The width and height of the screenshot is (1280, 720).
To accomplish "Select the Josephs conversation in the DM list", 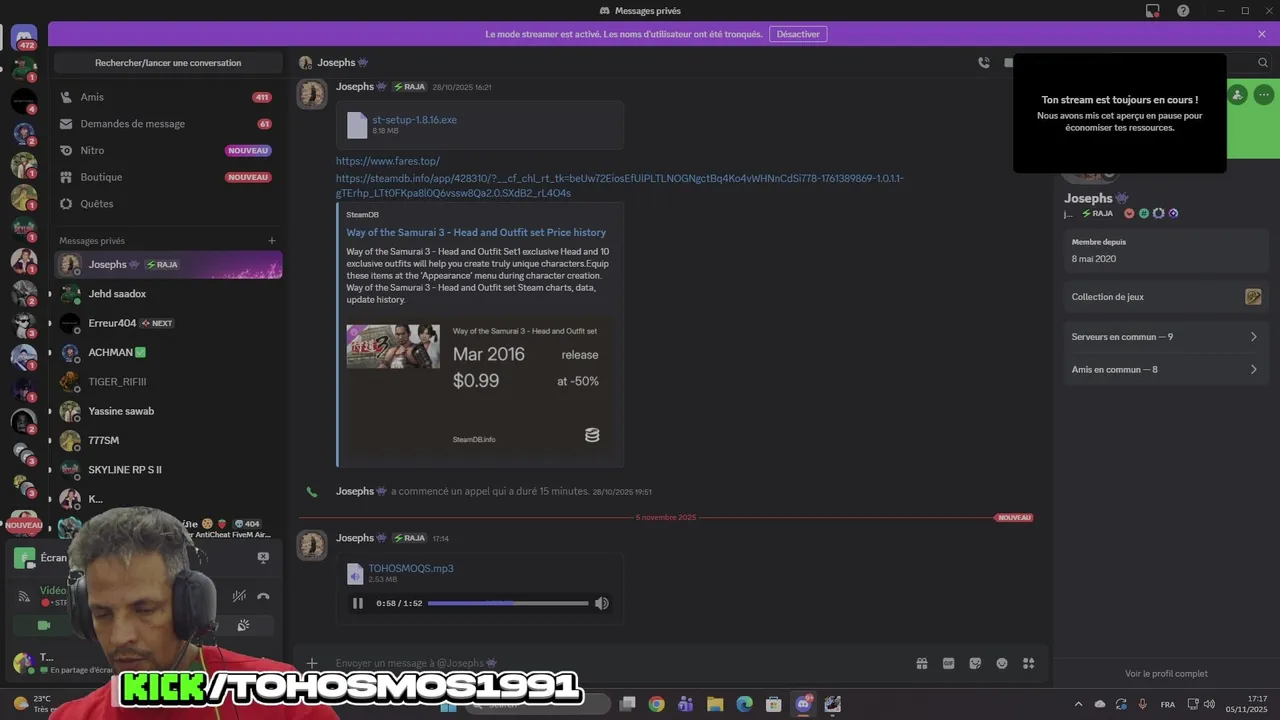I will click(168, 264).
